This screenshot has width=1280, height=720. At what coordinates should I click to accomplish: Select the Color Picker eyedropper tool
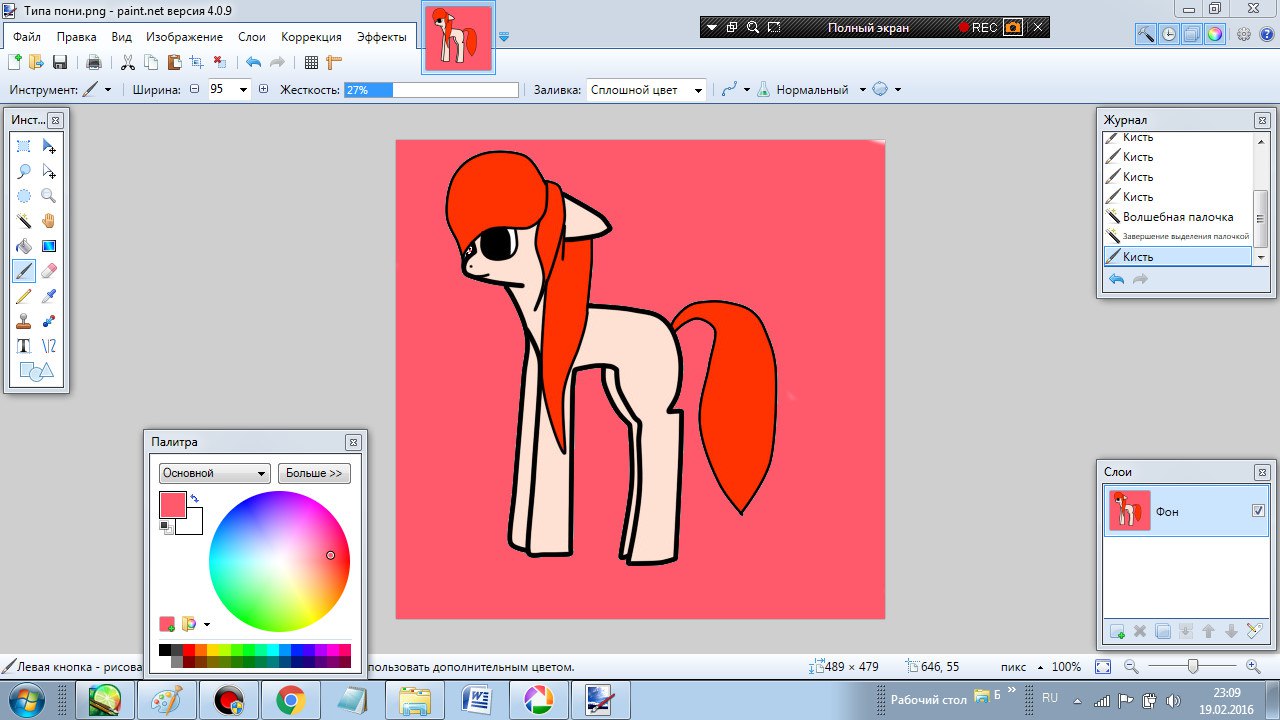49,296
